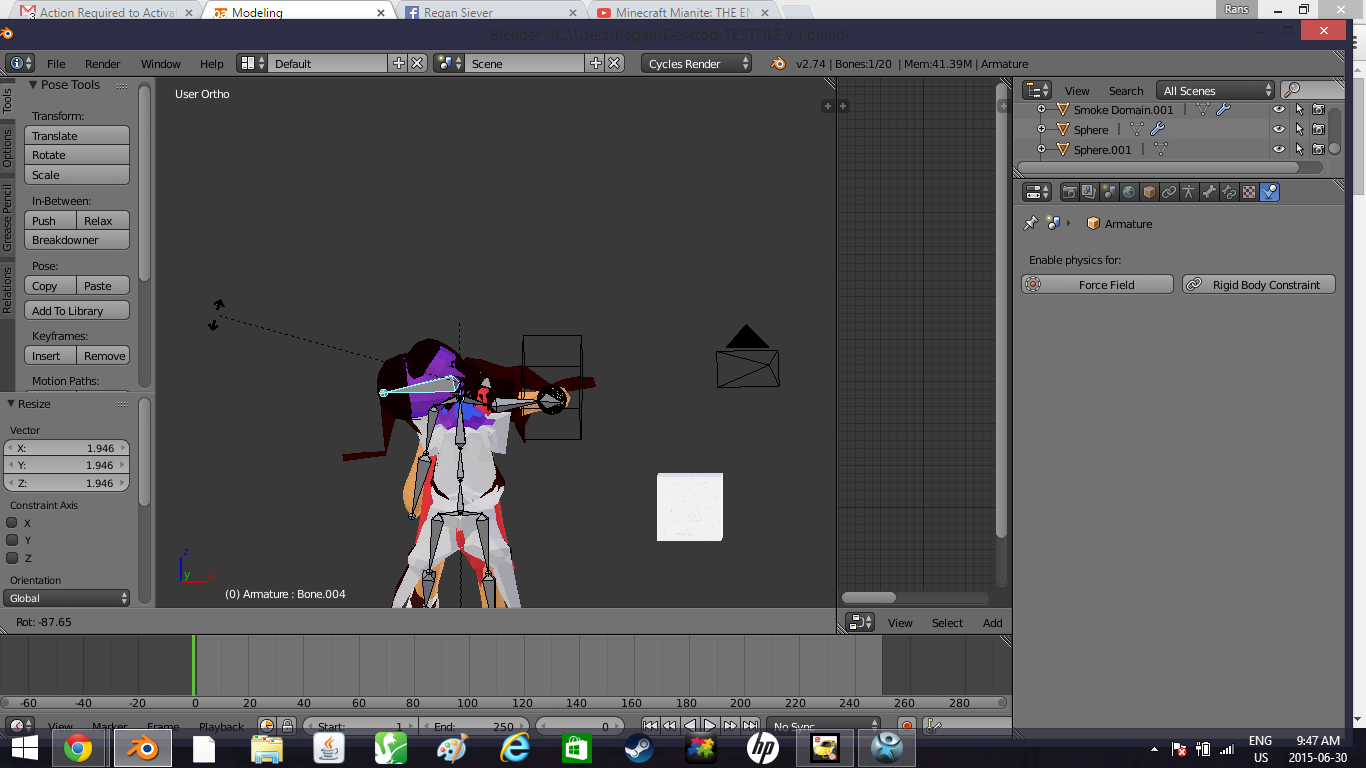
Task: Click the wrench modifier icon on Sphere row
Action: 1157,129
